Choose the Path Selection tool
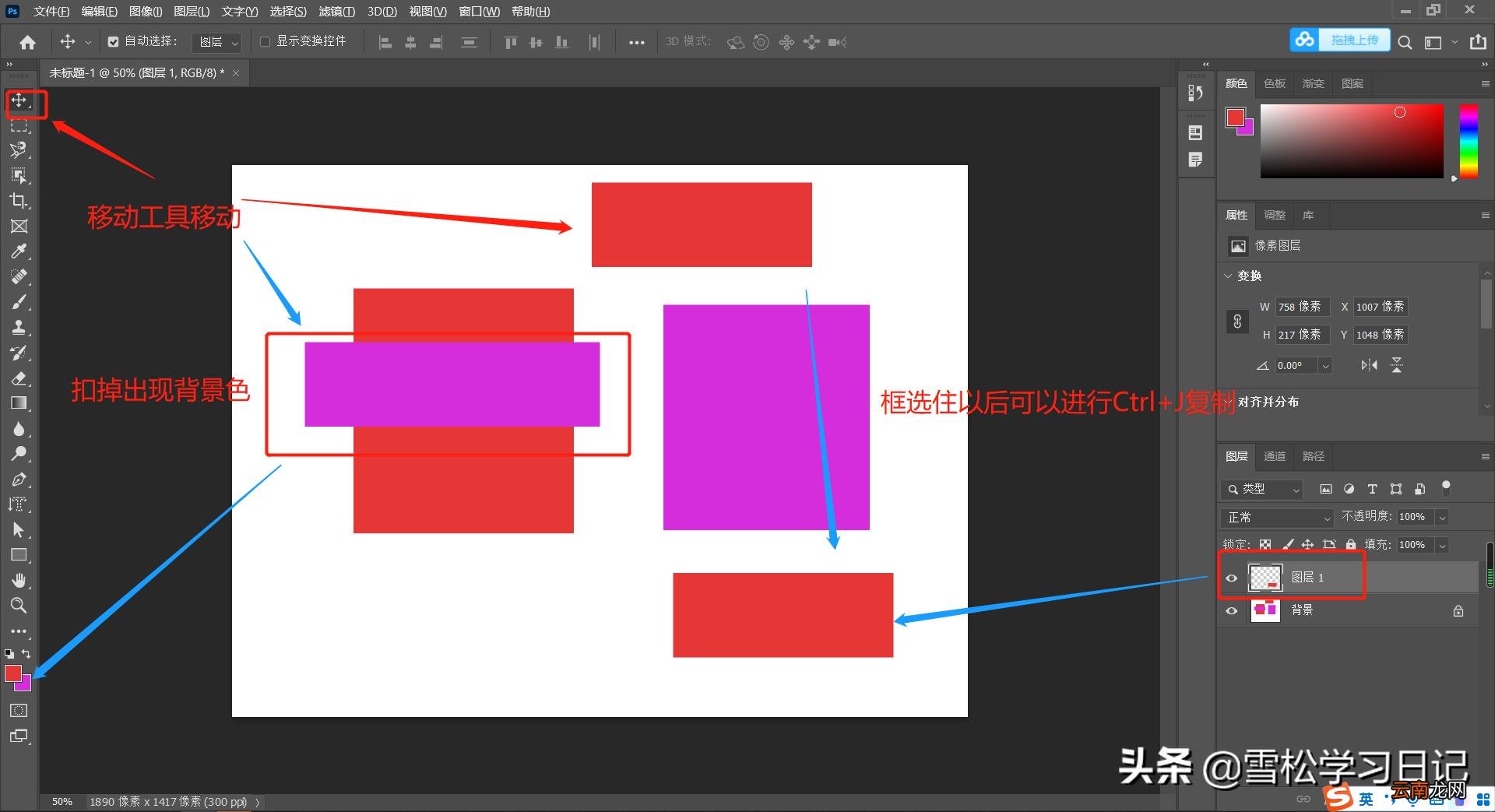The width and height of the screenshot is (1495, 812). pyautogui.click(x=19, y=529)
